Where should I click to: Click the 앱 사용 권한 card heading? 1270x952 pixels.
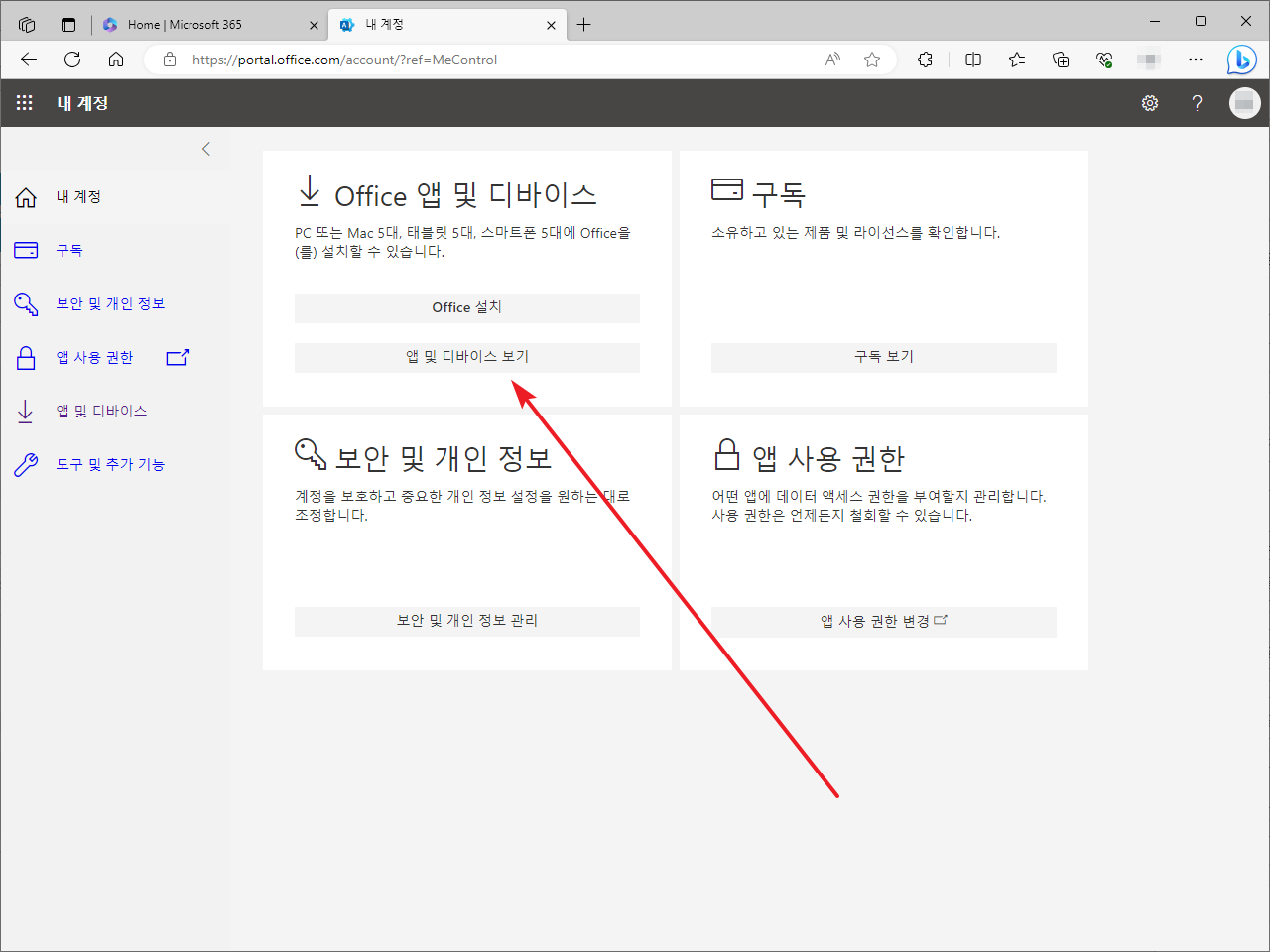click(828, 458)
